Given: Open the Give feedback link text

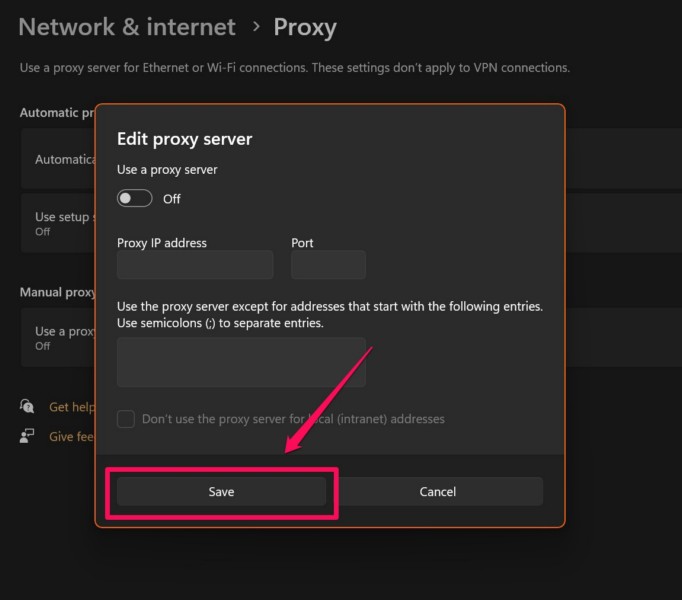Looking at the screenshot, I should [x=70, y=436].
